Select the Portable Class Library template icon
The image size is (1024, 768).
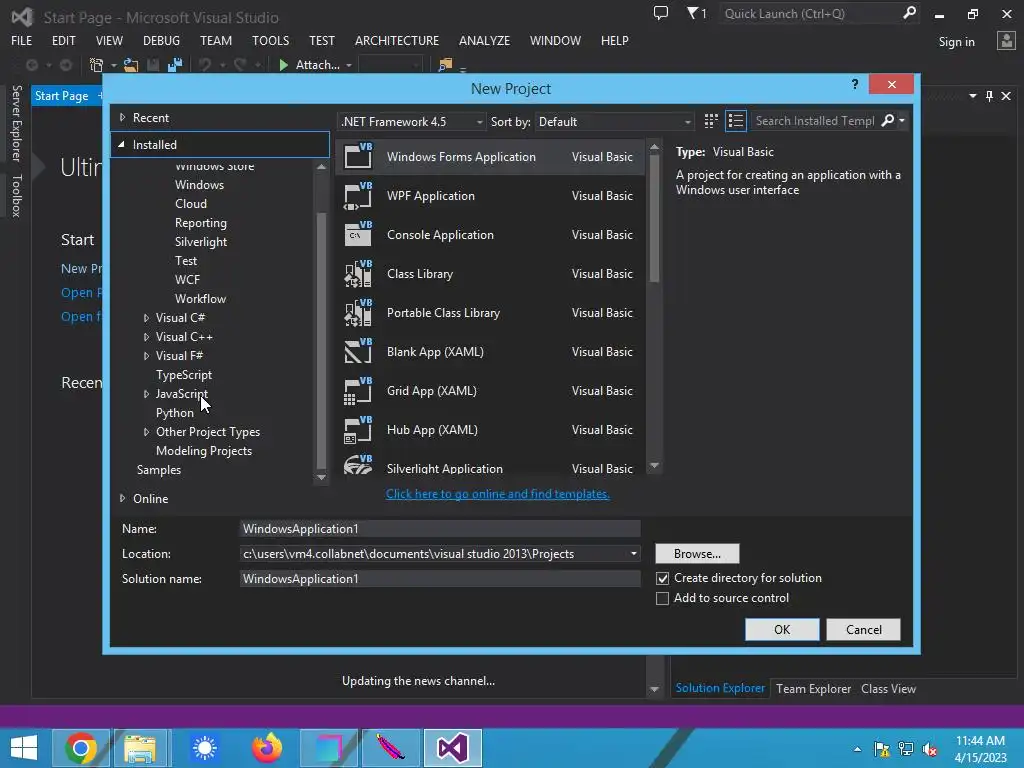(358, 313)
